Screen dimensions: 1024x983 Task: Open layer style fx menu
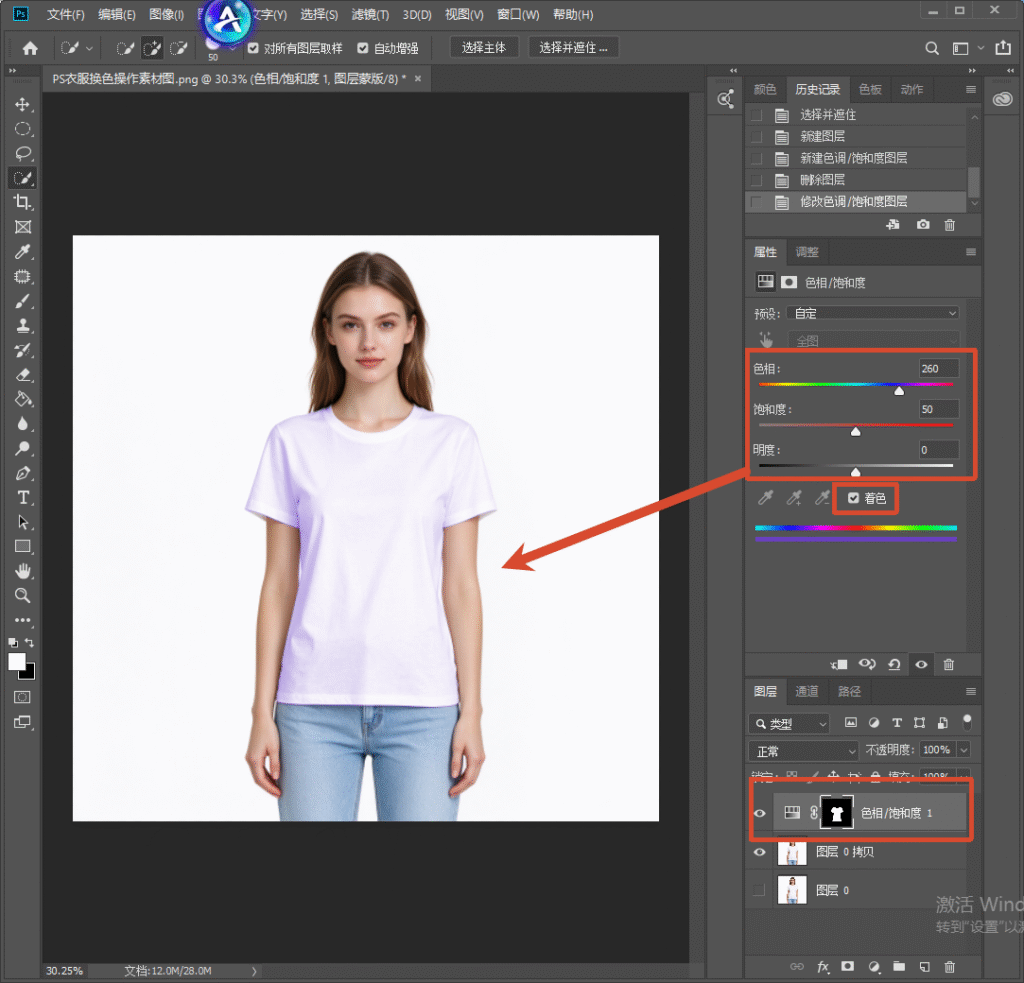pyautogui.click(x=823, y=967)
